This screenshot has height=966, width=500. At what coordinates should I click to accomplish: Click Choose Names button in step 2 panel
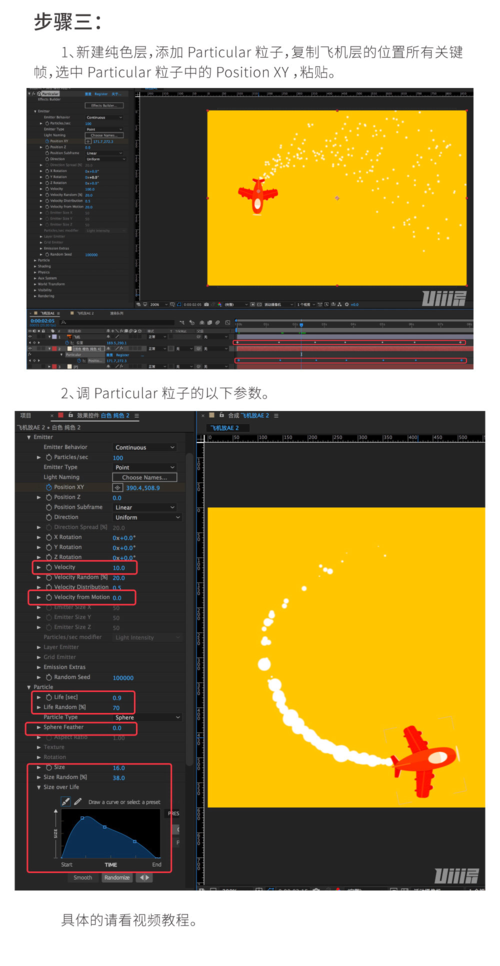(145, 477)
